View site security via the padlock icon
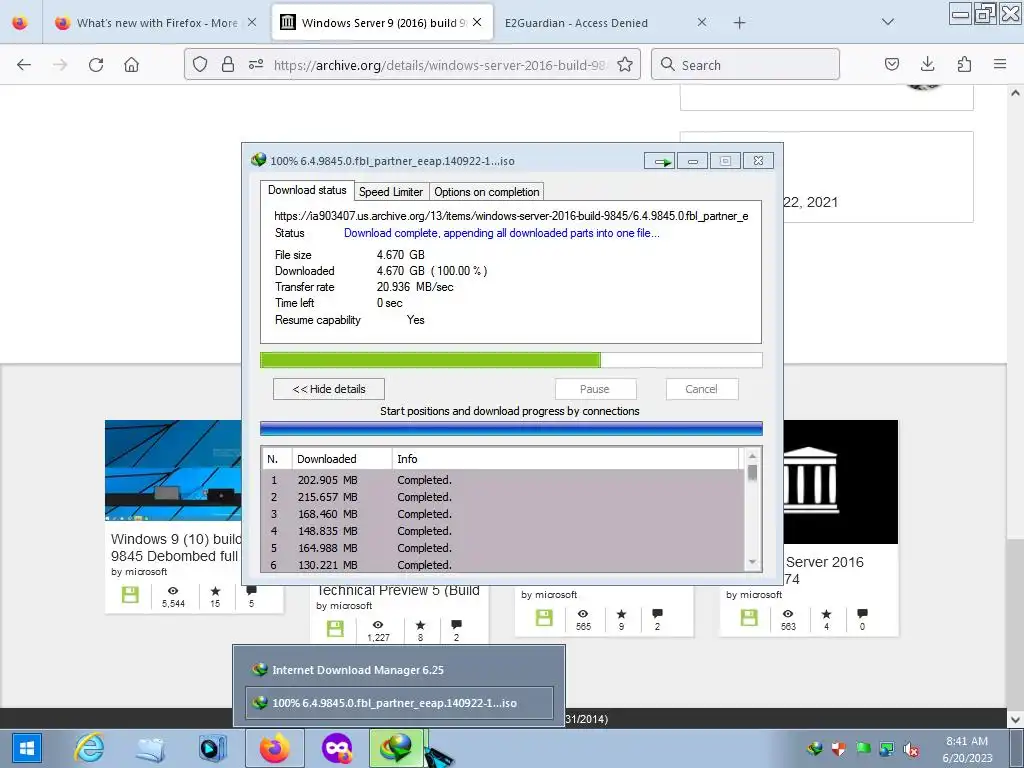This screenshot has height=768, width=1024. point(227,65)
